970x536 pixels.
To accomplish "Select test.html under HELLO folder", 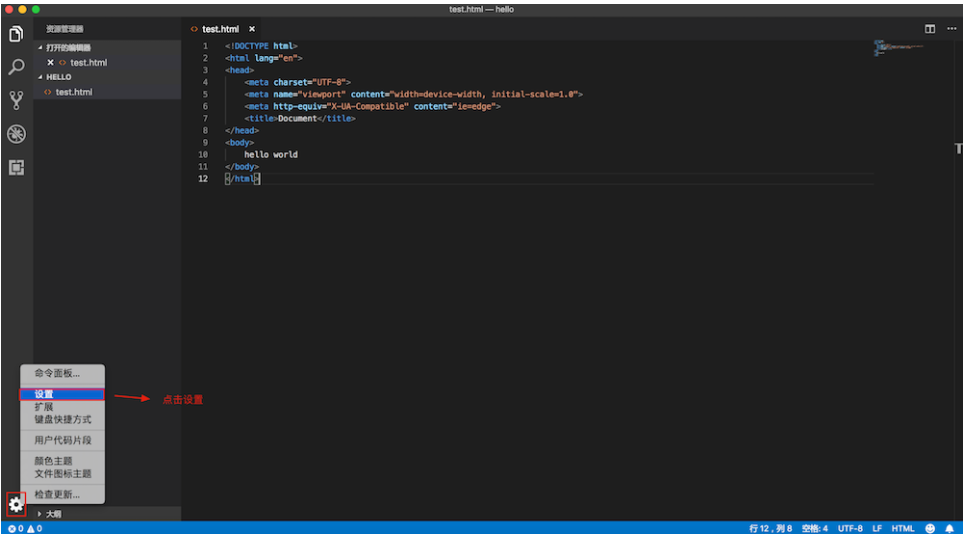I will [x=74, y=92].
